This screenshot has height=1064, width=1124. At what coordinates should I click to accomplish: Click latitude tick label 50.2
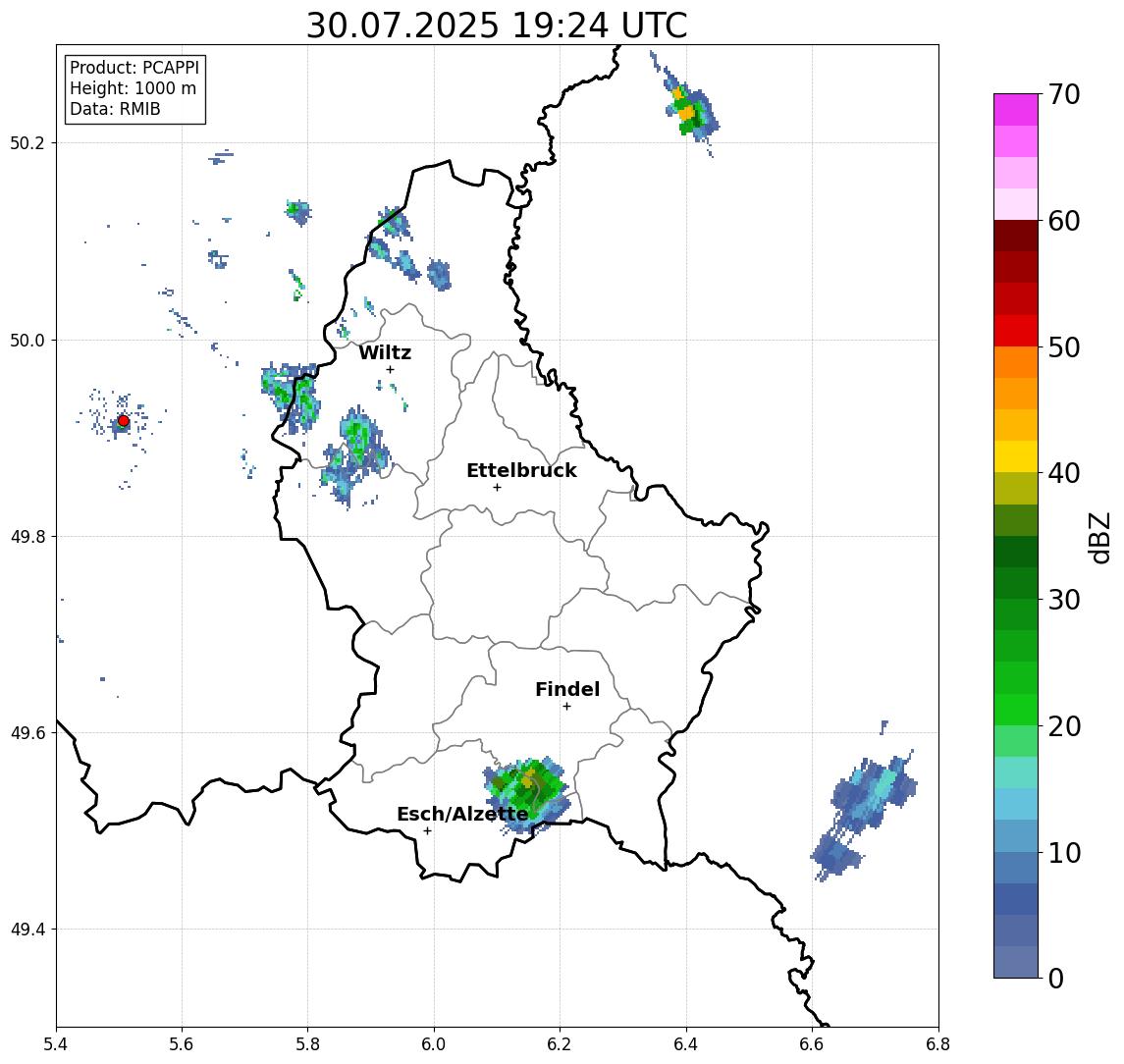coord(27,142)
